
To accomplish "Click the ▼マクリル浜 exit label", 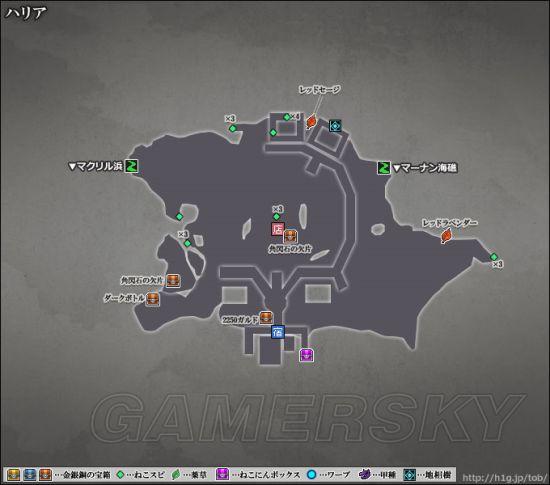I will point(95,166).
